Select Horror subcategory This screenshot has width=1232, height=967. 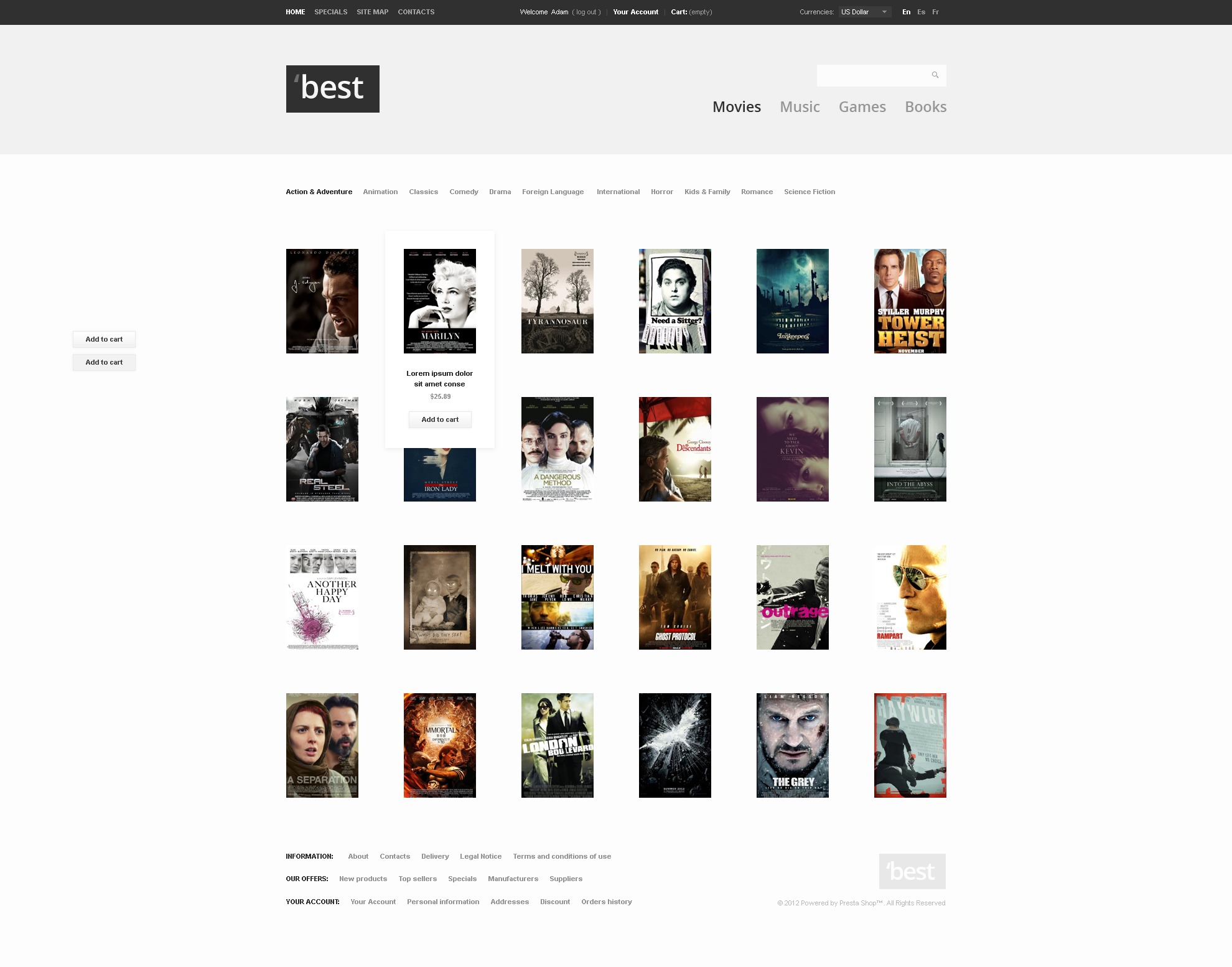tap(662, 192)
